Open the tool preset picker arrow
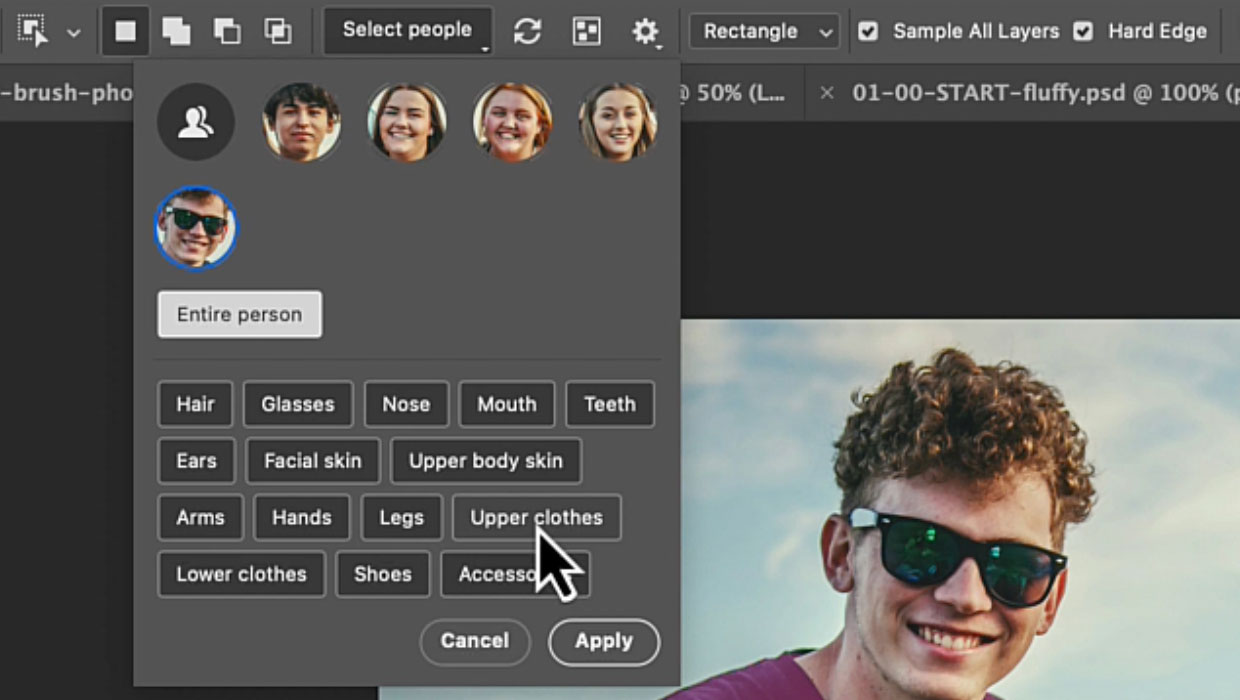The image size is (1240, 700). pos(73,32)
